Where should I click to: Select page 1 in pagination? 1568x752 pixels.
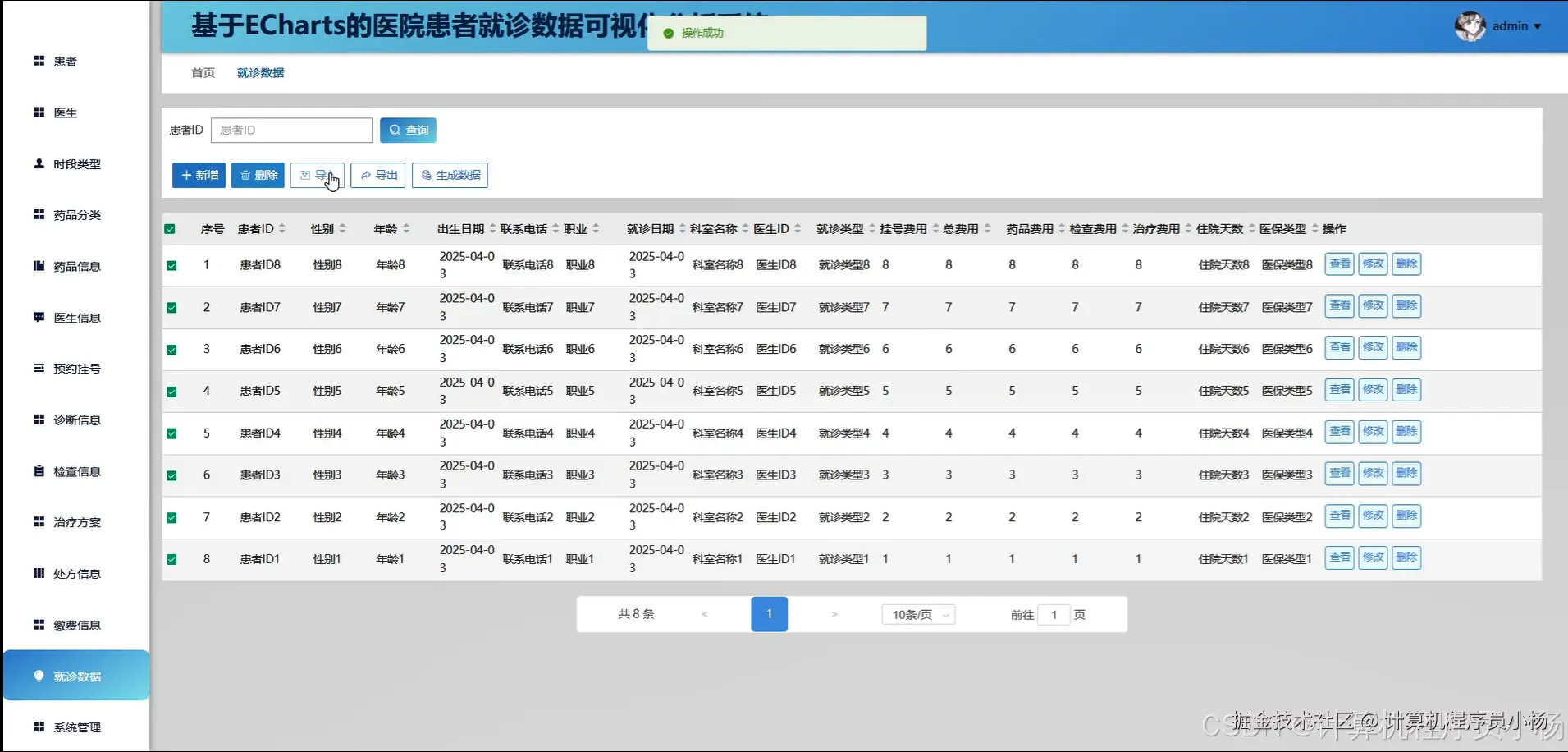[x=769, y=614]
